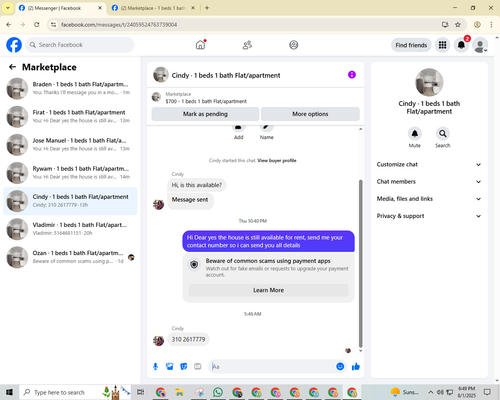Open the Firat conversation

(70, 116)
